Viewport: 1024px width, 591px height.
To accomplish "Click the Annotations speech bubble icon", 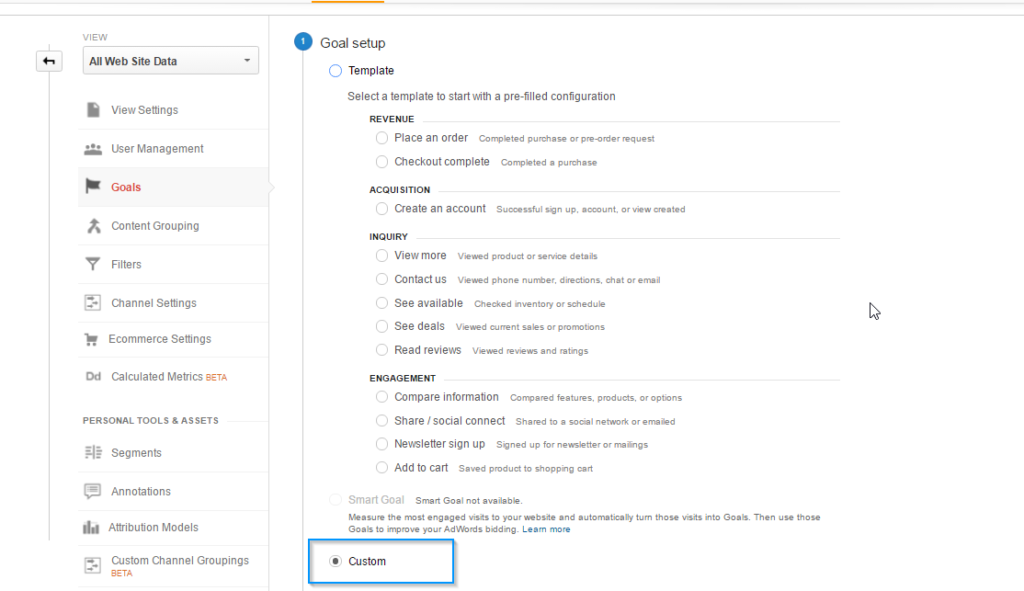I will [x=95, y=490].
